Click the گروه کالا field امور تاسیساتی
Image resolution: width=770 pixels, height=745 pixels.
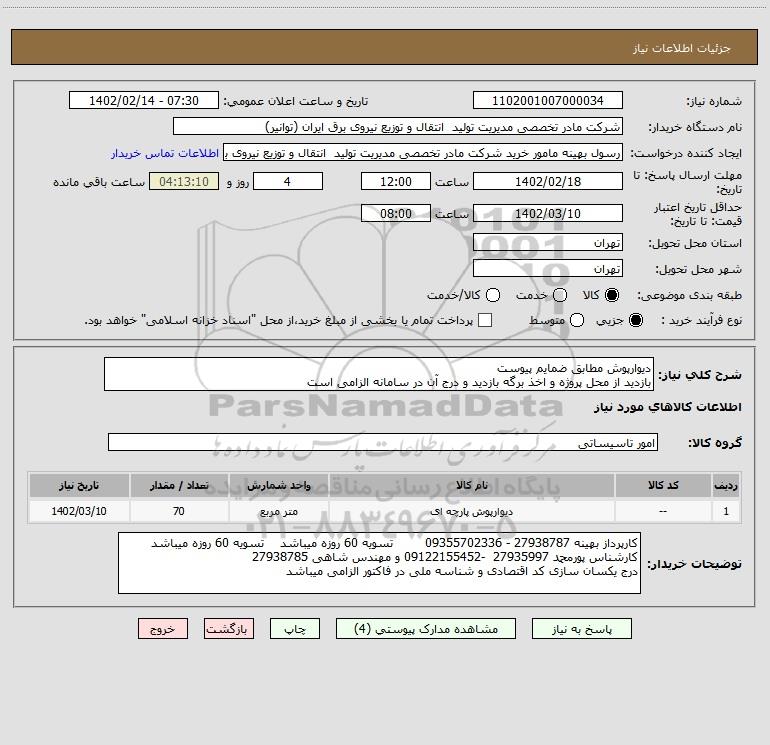click(383, 442)
